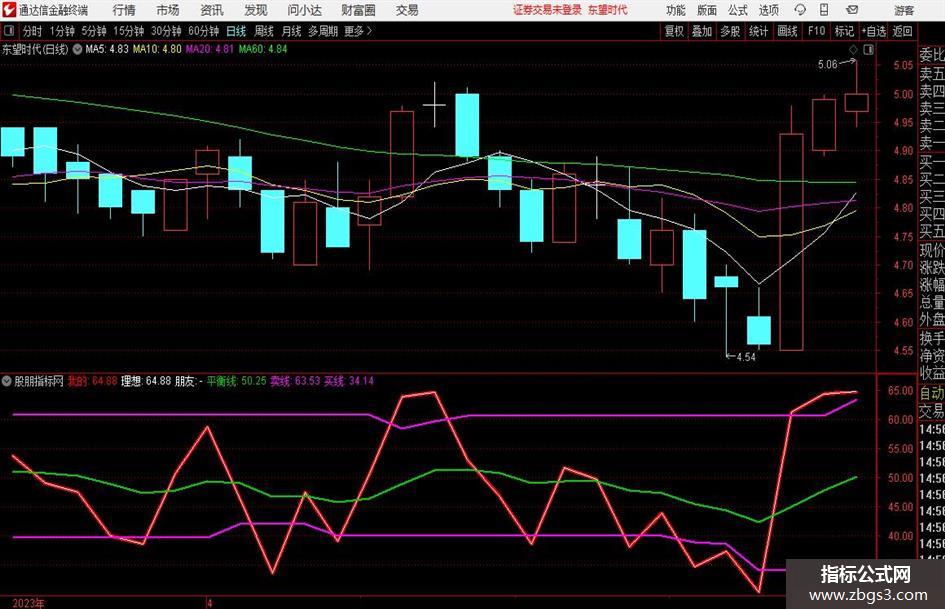Viewport: 945px width, 609px height.
Task: Open the 资讯 menu
Action: (x=212, y=10)
